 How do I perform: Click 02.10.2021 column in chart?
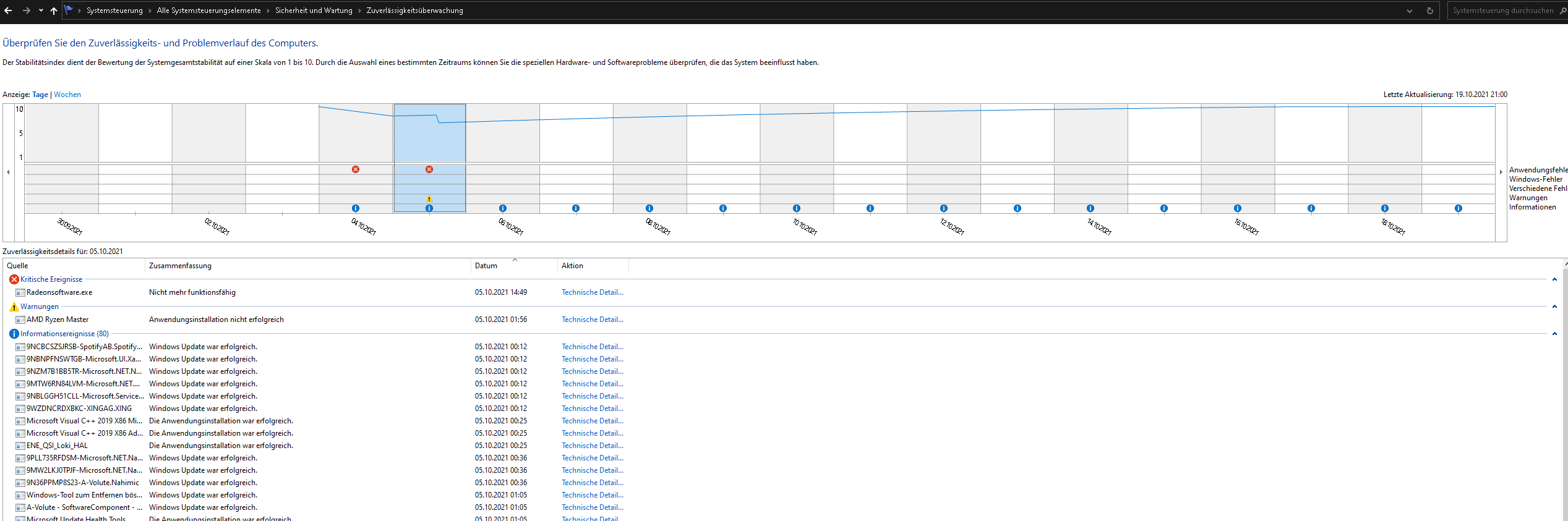tap(208, 158)
